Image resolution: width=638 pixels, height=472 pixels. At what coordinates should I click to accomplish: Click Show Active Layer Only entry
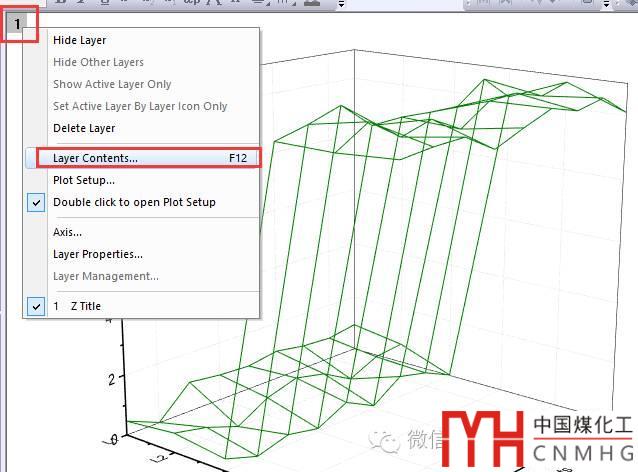coord(112,84)
